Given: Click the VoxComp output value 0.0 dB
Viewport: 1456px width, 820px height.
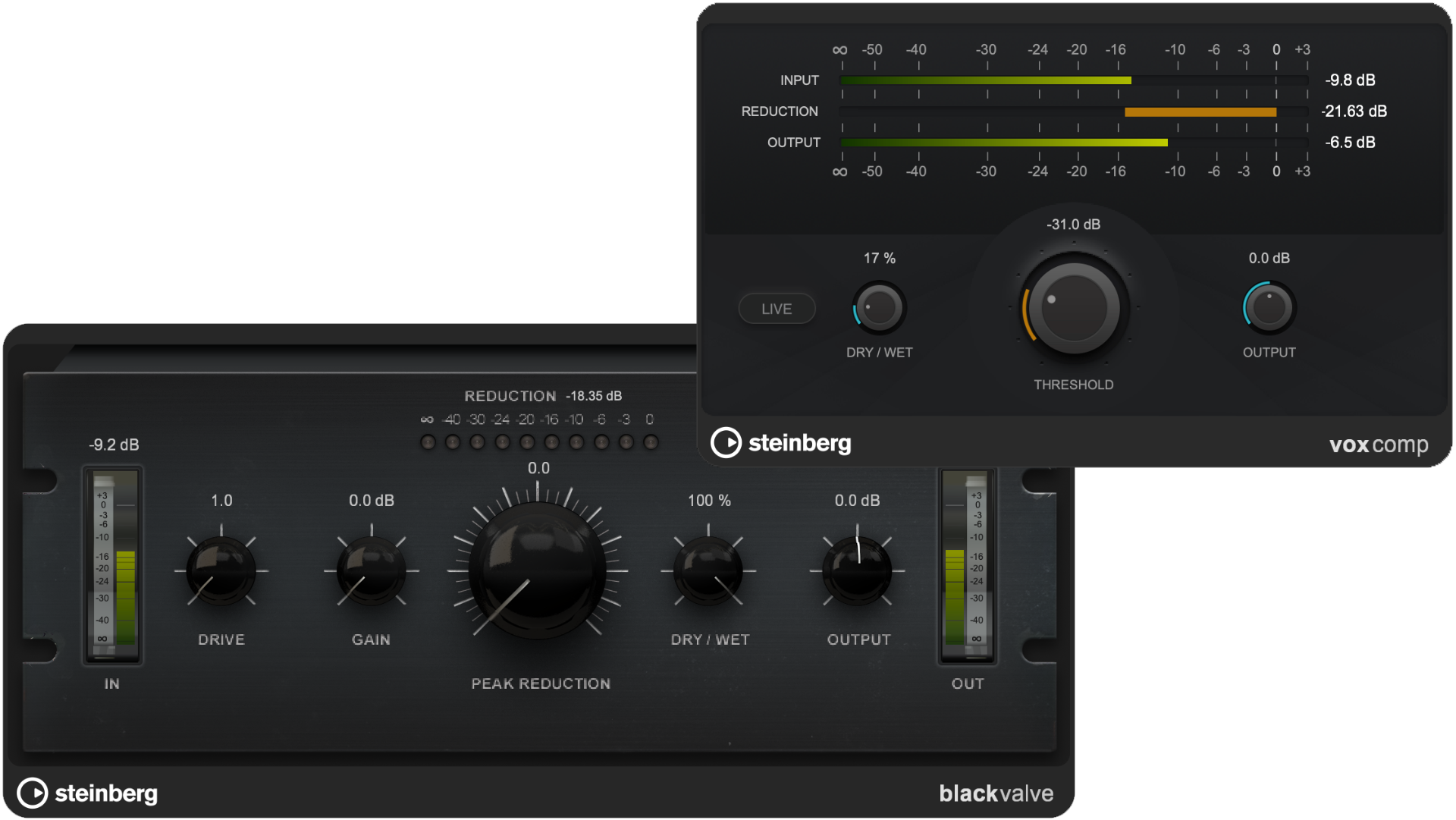Looking at the screenshot, I should pos(1269,258).
